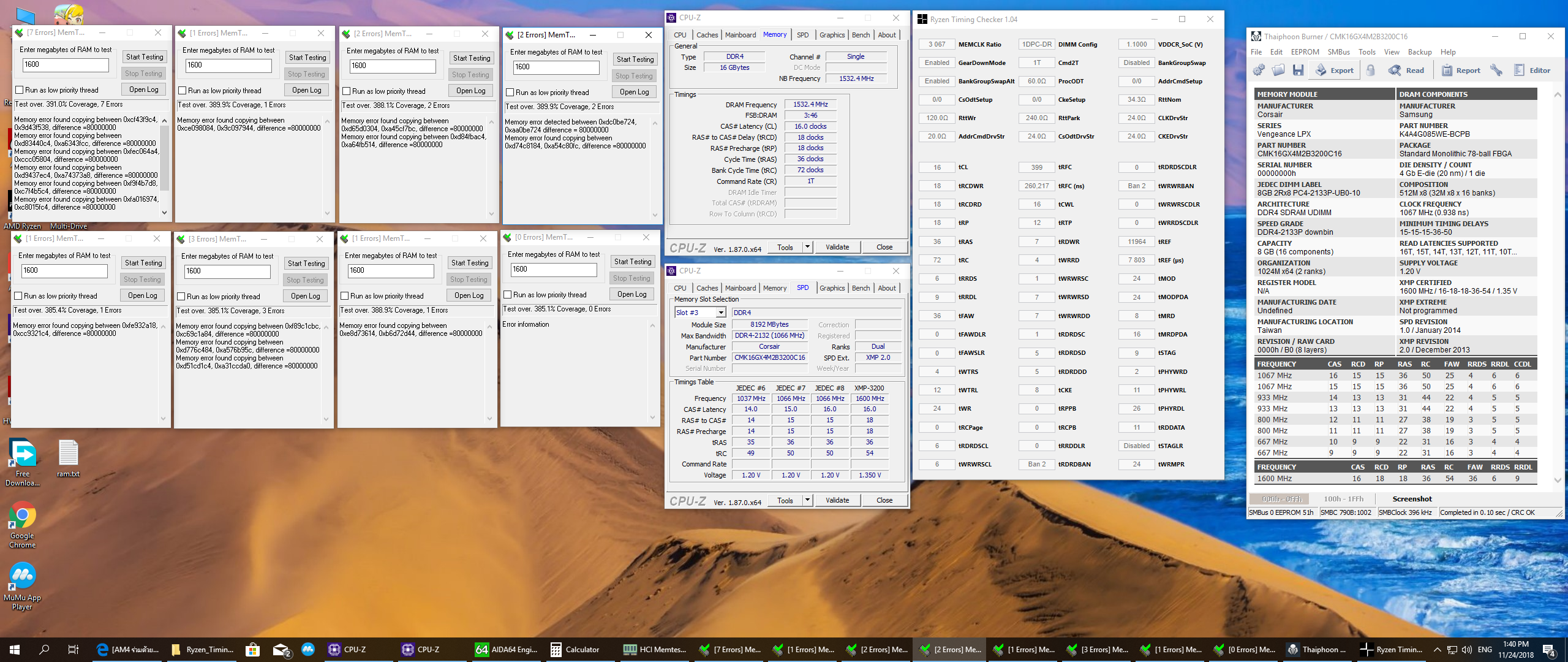Open the EEPROM menu in Thaiphoon Burner
This screenshot has width=1568, height=662.
tap(1305, 52)
